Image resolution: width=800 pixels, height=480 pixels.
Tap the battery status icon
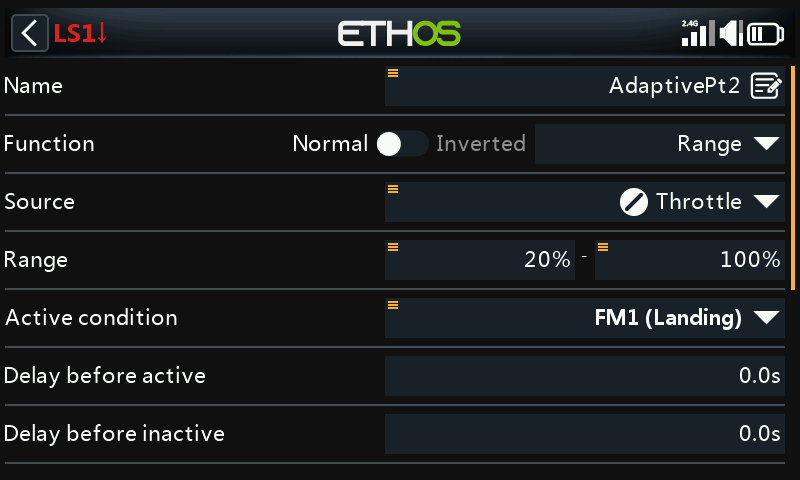pos(765,34)
